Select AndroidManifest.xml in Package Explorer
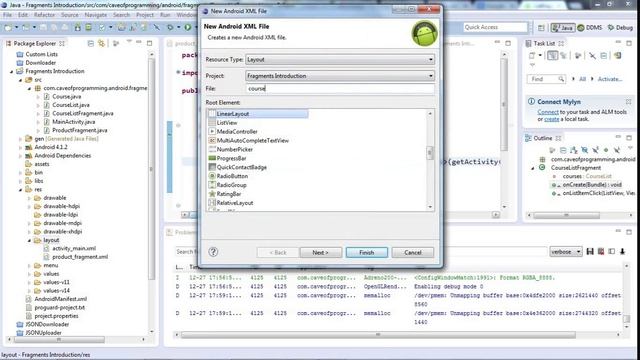 pyautogui.click(x=60, y=299)
